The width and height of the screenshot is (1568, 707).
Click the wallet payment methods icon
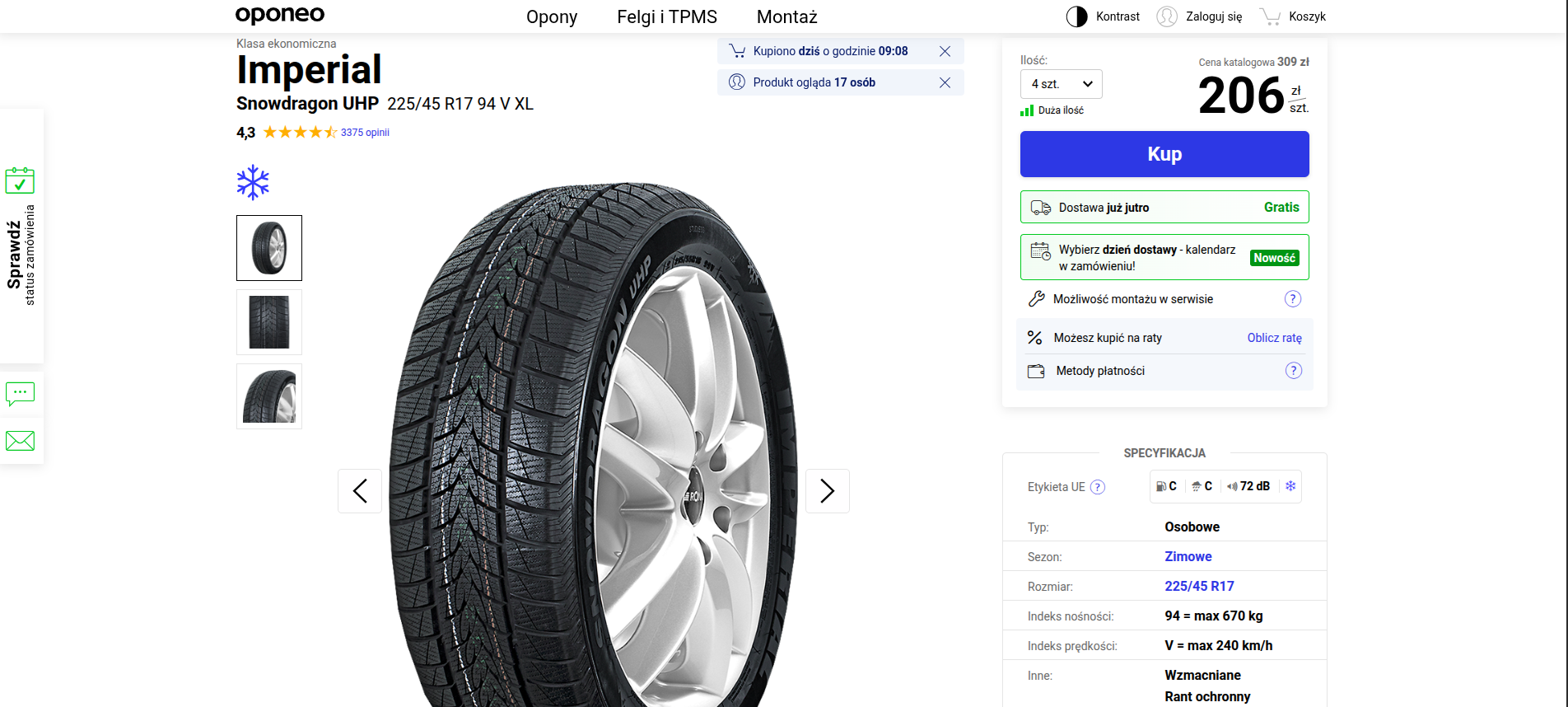pyautogui.click(x=1036, y=372)
